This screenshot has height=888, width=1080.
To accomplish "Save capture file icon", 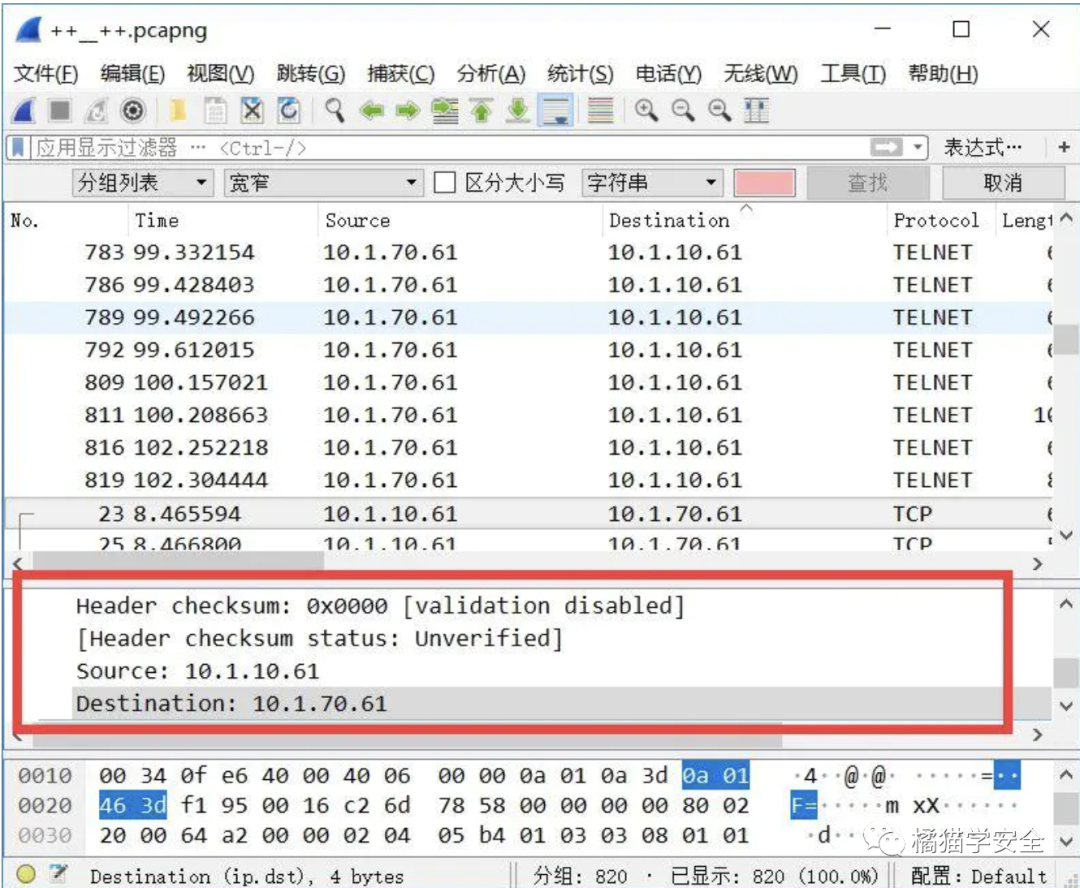I will [215, 110].
